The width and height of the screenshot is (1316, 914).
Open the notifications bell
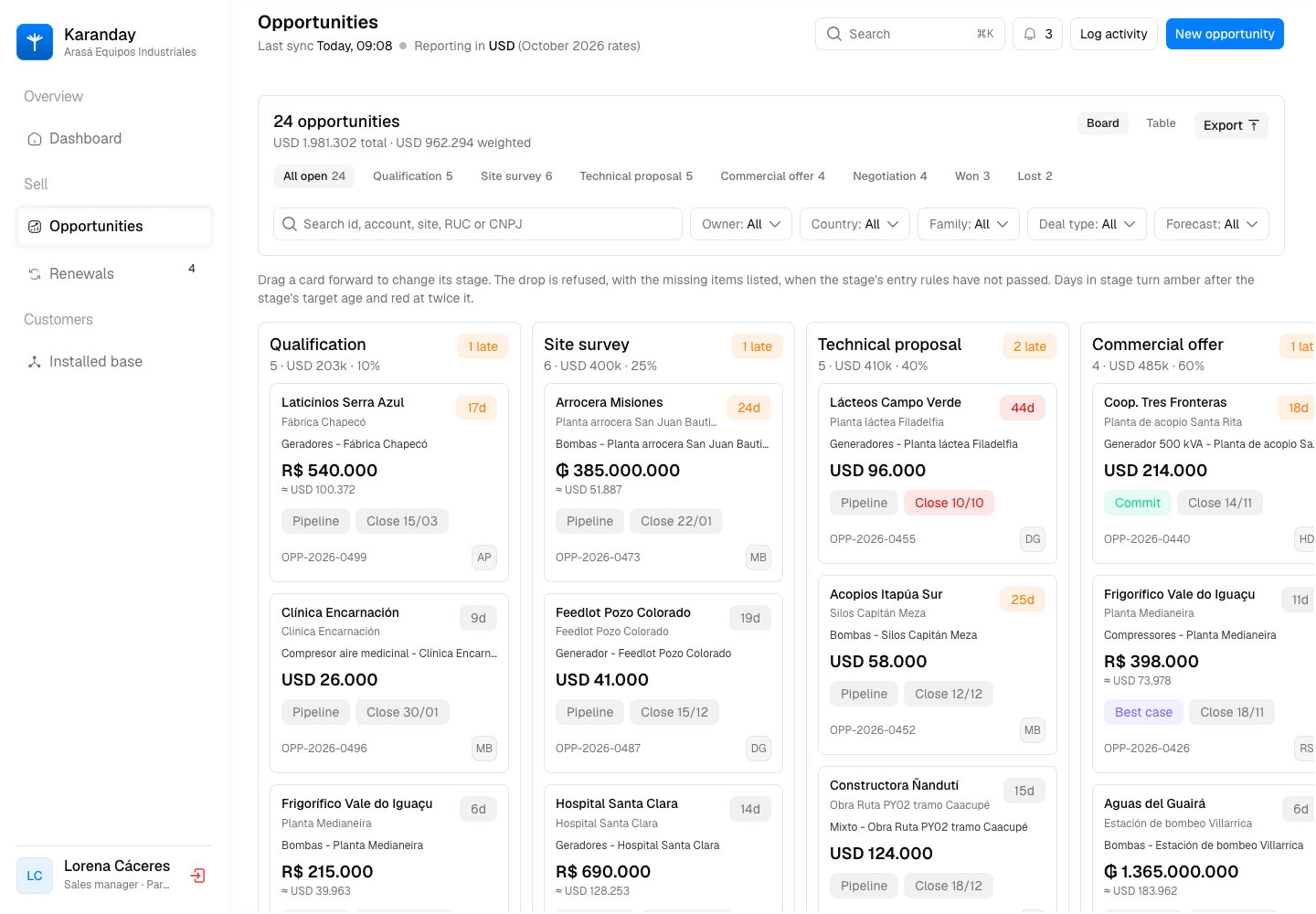coord(1037,34)
